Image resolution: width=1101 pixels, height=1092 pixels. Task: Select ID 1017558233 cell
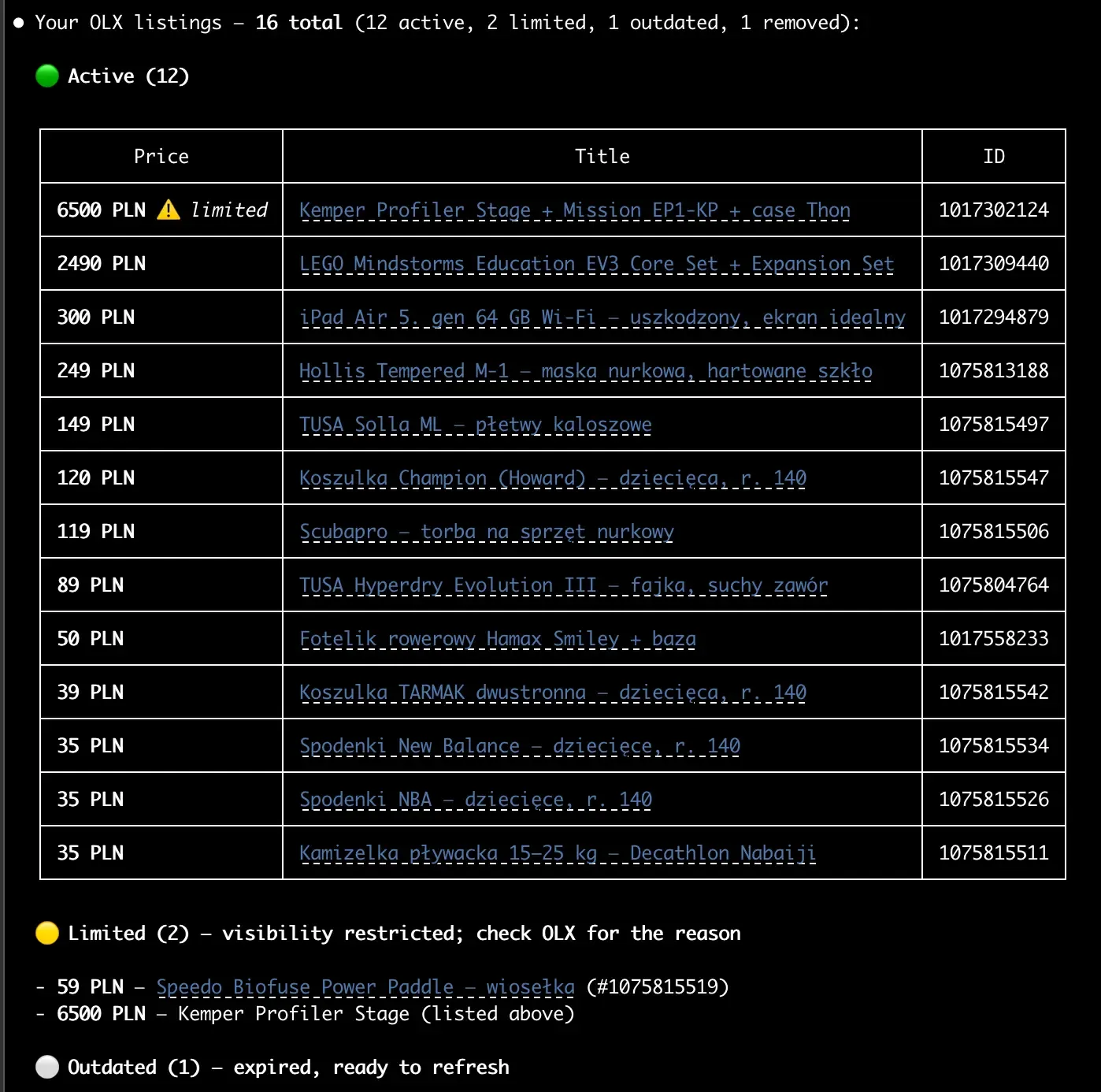click(994, 638)
